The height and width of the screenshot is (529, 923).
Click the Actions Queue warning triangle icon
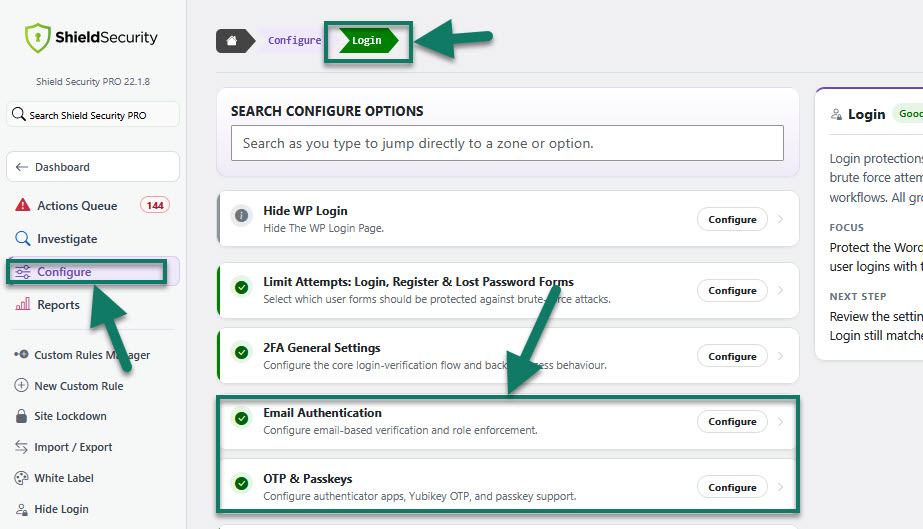[x=22, y=205]
